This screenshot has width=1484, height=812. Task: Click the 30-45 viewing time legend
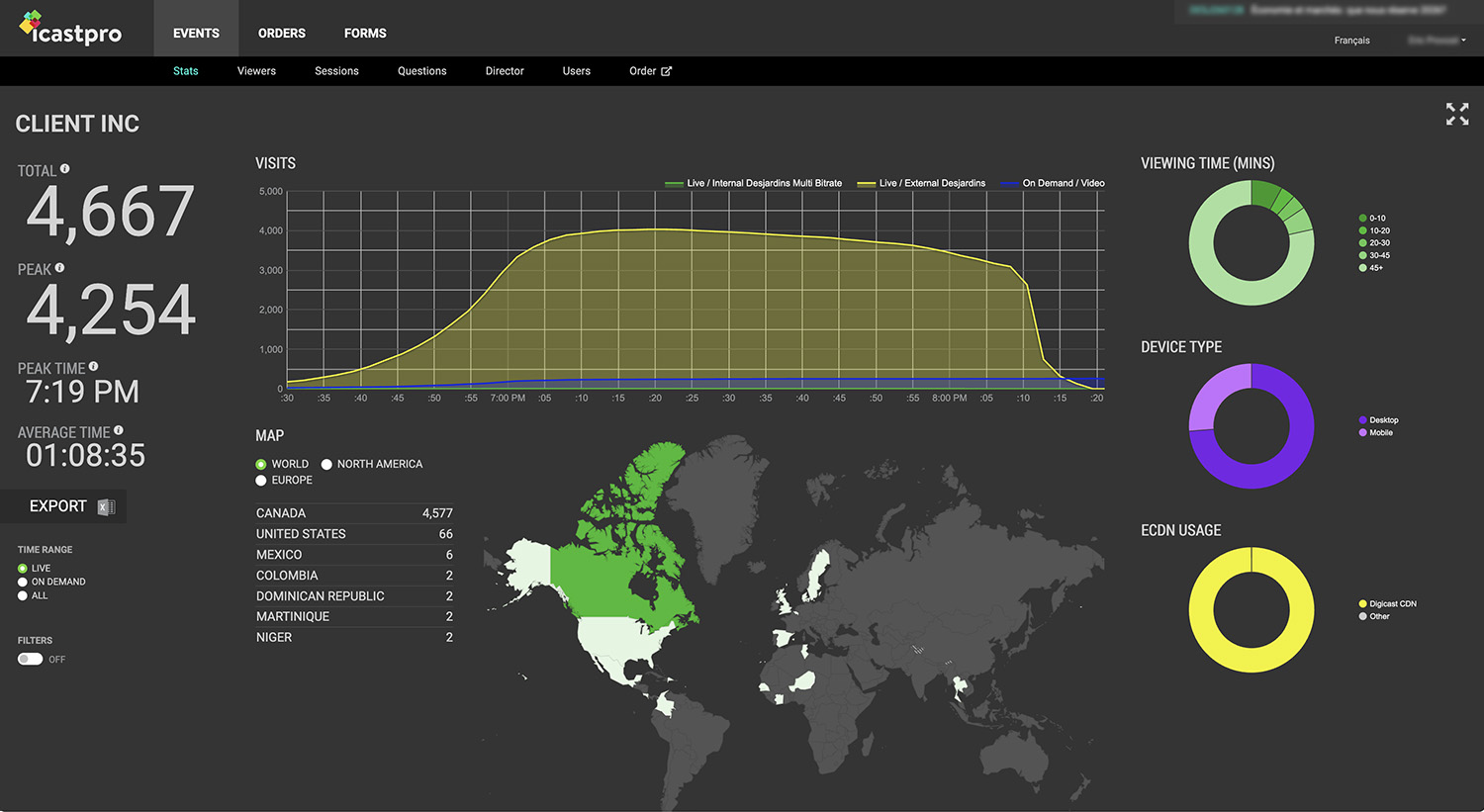point(1374,255)
